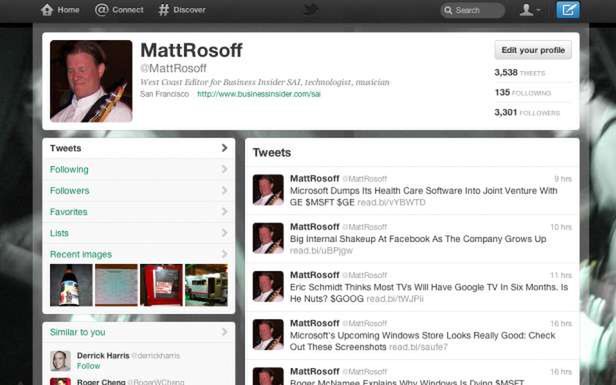This screenshot has height=385, width=616.
Task: Compose a new tweet with blue button
Action: 568,10
